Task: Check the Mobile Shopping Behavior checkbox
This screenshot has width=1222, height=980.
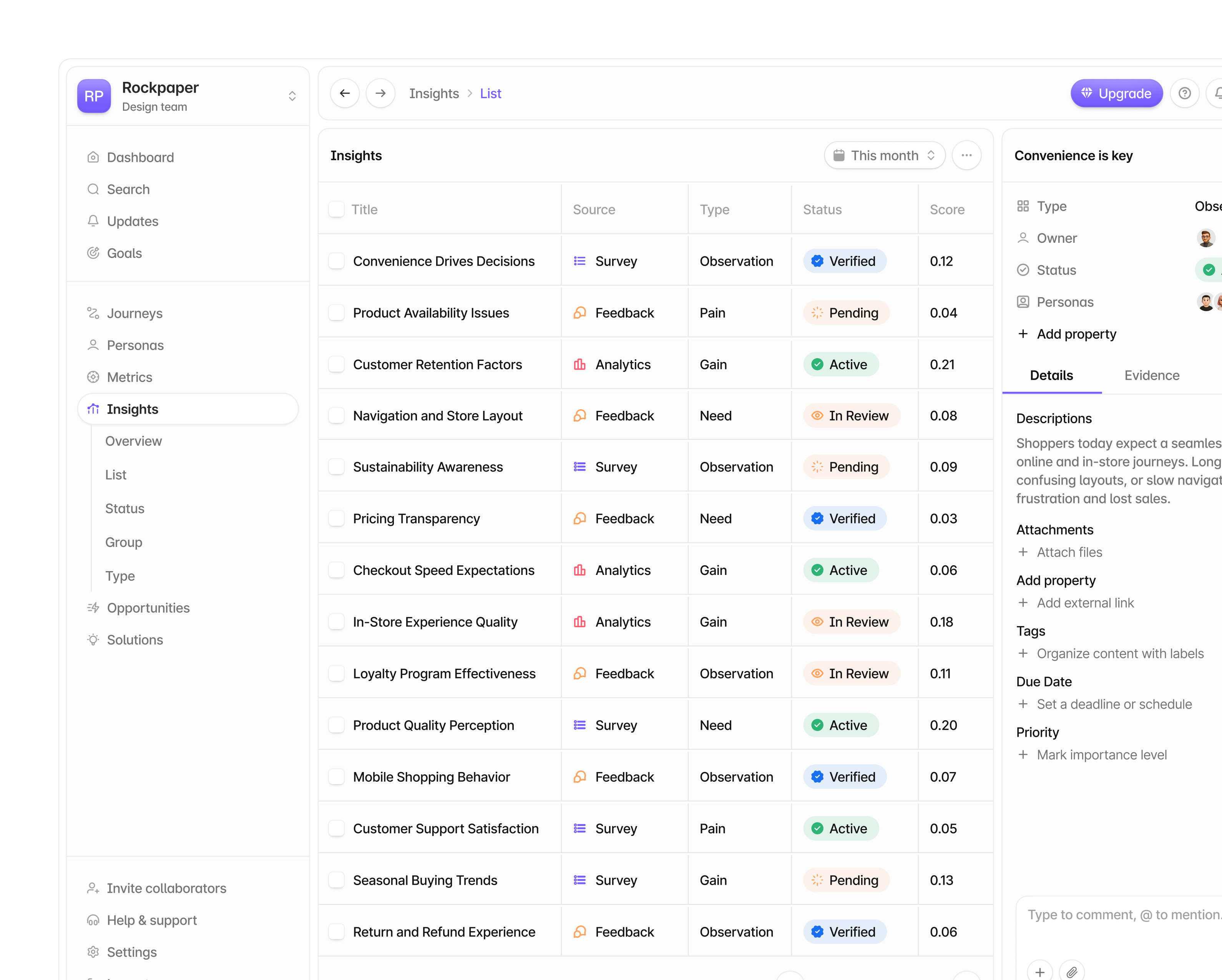Action: click(337, 777)
